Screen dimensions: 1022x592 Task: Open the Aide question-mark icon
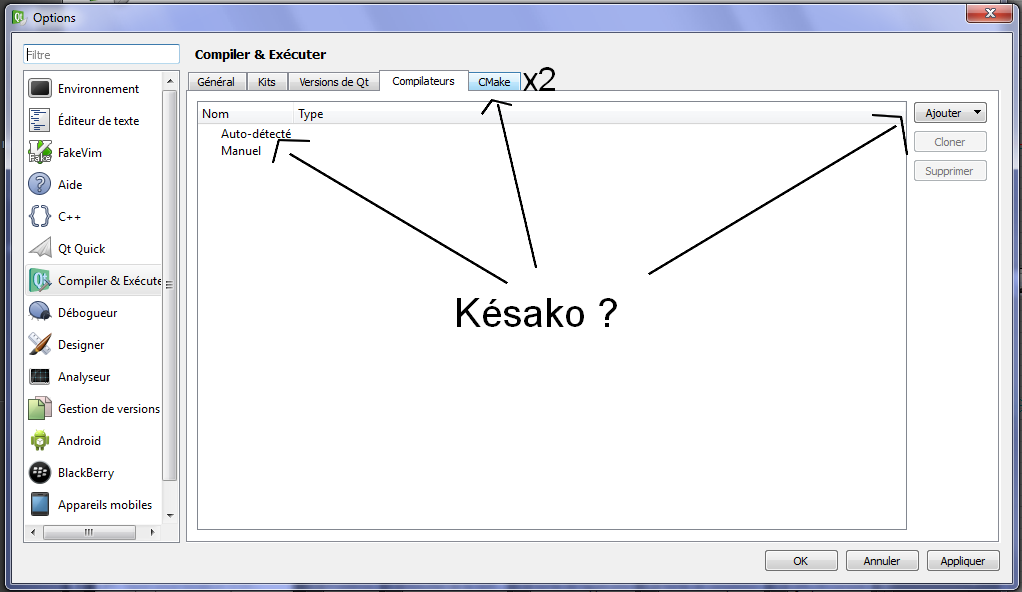[40, 185]
